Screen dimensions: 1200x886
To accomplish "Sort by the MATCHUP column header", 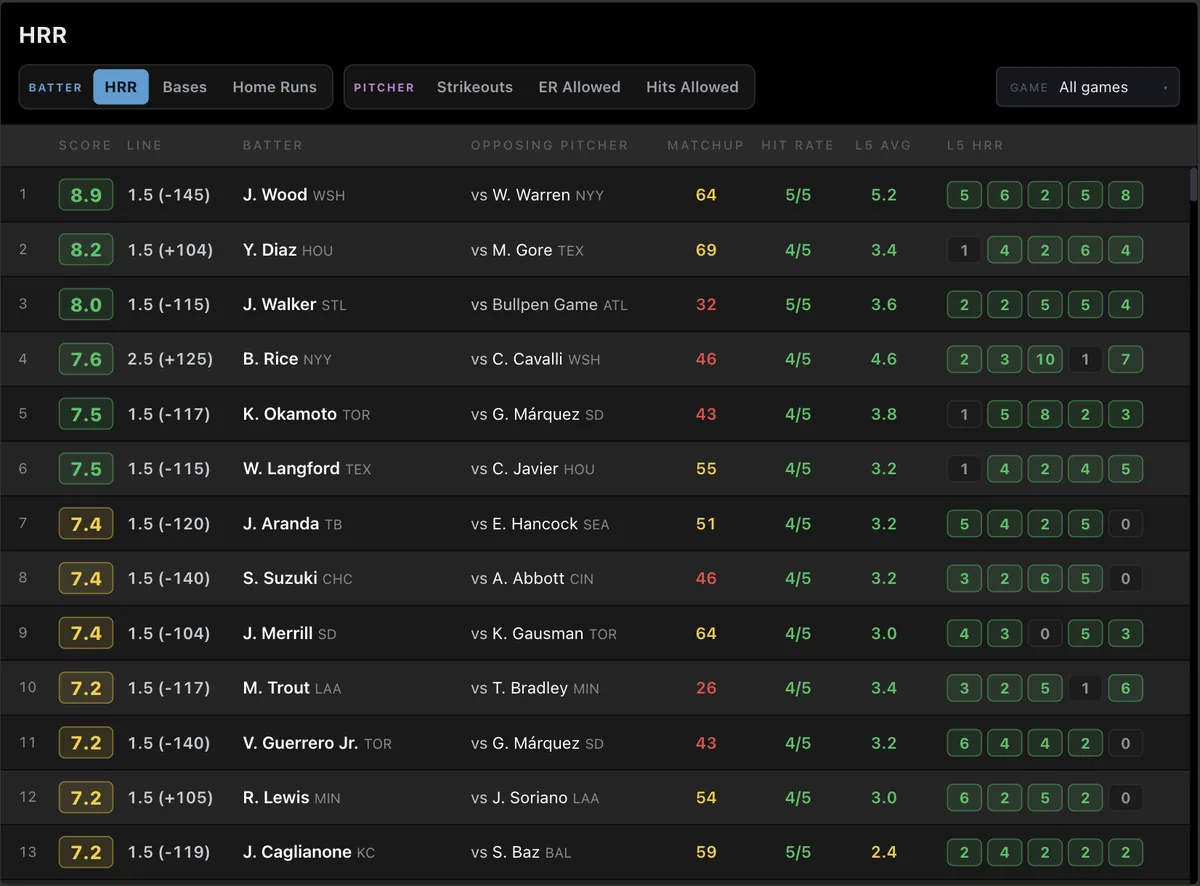I will (706, 145).
